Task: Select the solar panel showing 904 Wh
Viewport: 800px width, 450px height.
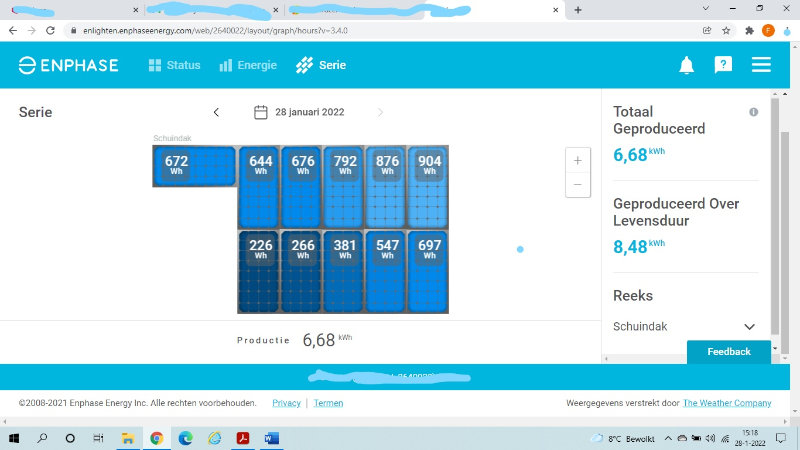Action: (428, 186)
